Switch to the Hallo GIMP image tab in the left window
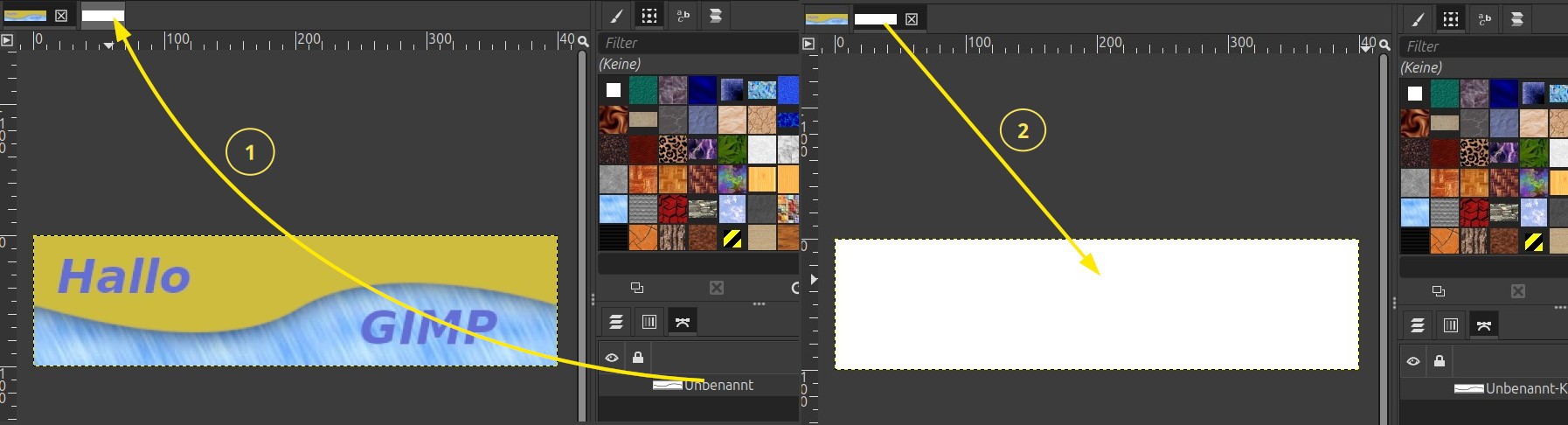 coord(25,16)
